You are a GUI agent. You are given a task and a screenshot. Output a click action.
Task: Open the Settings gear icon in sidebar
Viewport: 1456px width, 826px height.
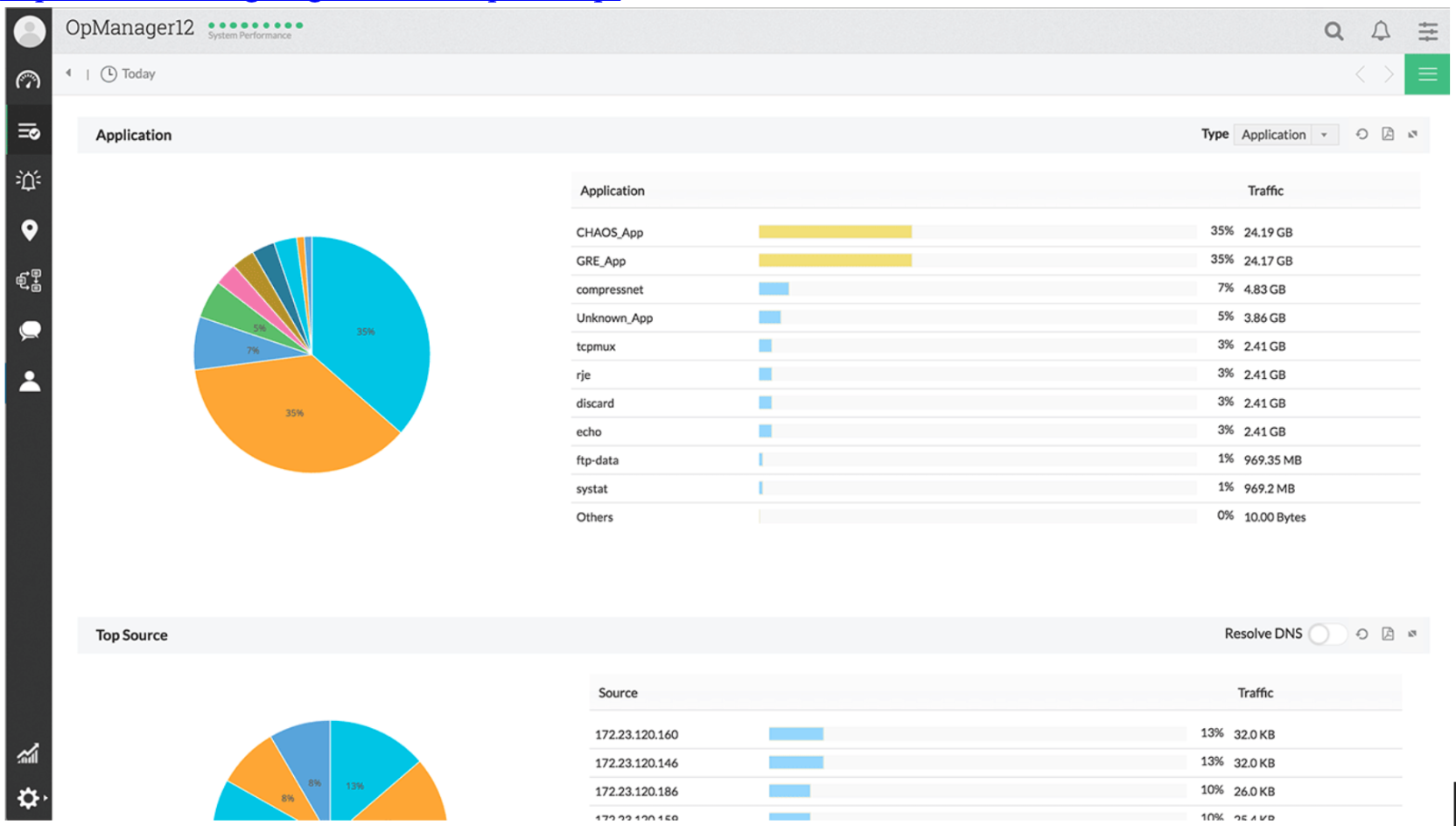pos(26,797)
